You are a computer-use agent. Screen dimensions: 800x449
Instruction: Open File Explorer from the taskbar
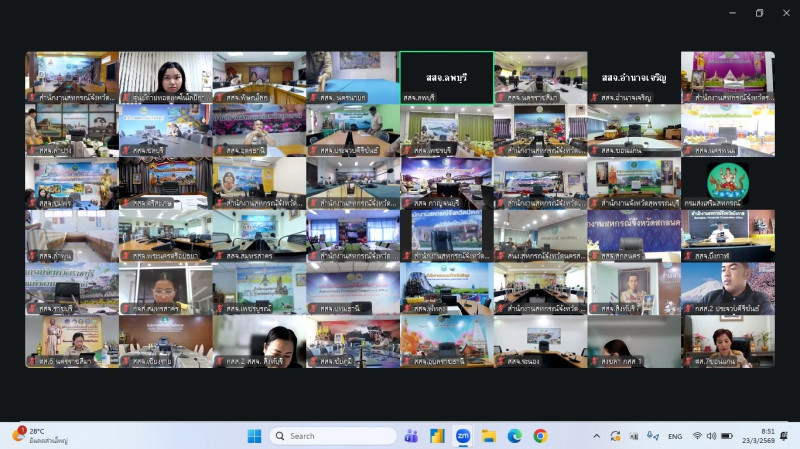489,436
